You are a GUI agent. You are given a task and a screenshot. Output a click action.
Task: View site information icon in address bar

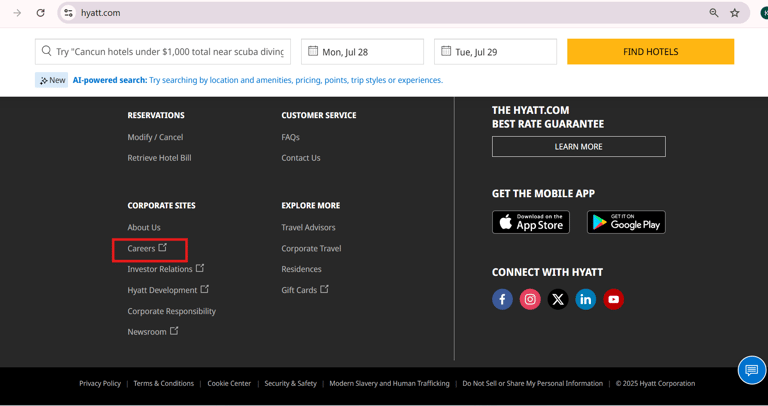pyautogui.click(x=69, y=13)
